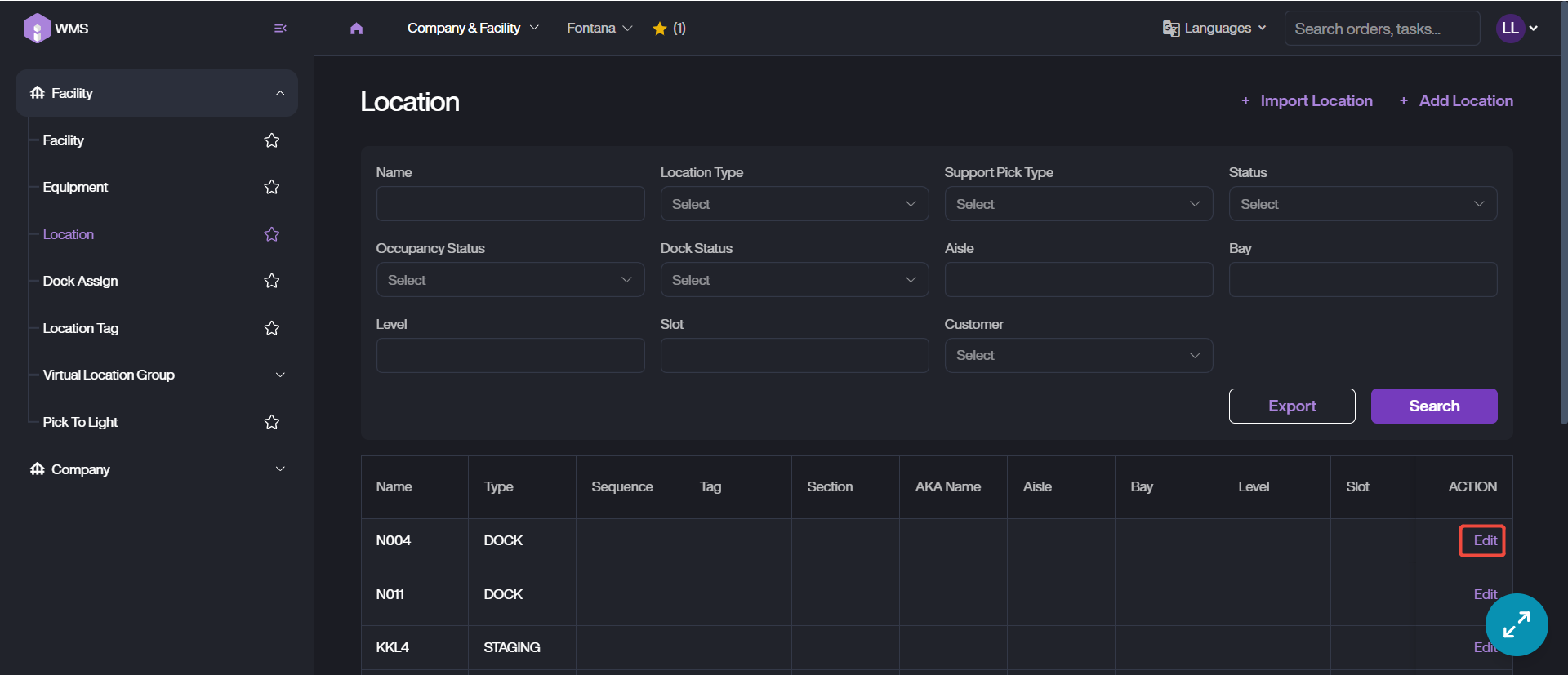The image size is (1568, 675).
Task: Expand the Virtual Location Group submenu
Action: [280, 375]
